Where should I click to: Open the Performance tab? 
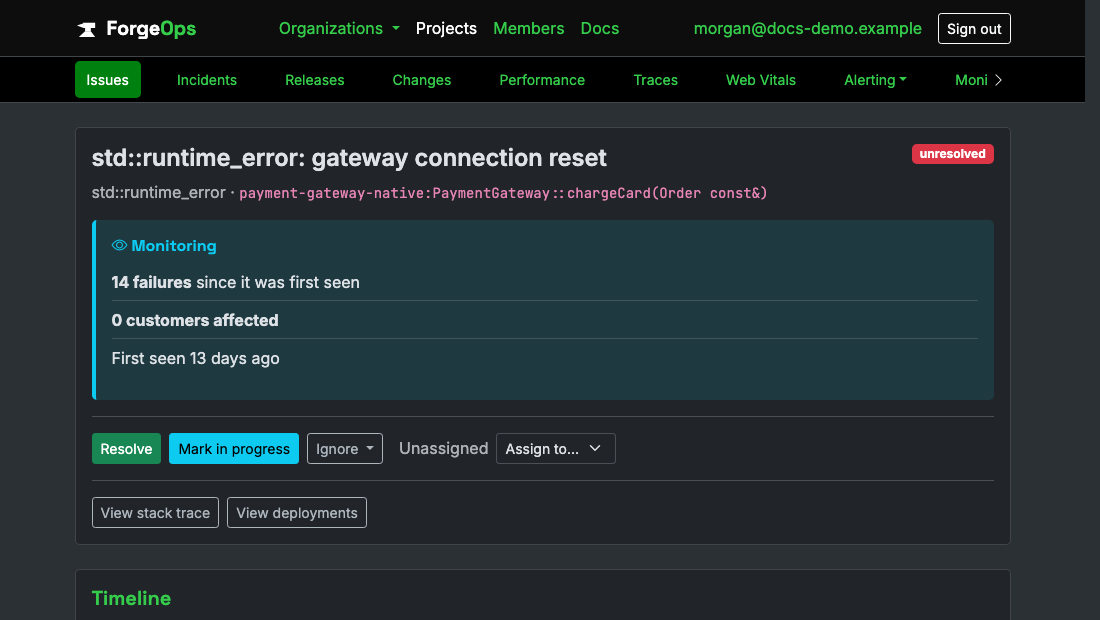(542, 80)
